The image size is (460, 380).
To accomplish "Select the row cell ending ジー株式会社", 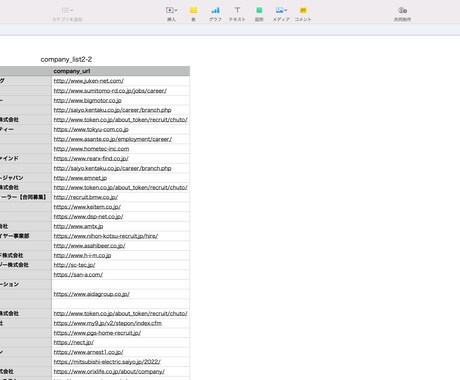I will click(x=26, y=265).
